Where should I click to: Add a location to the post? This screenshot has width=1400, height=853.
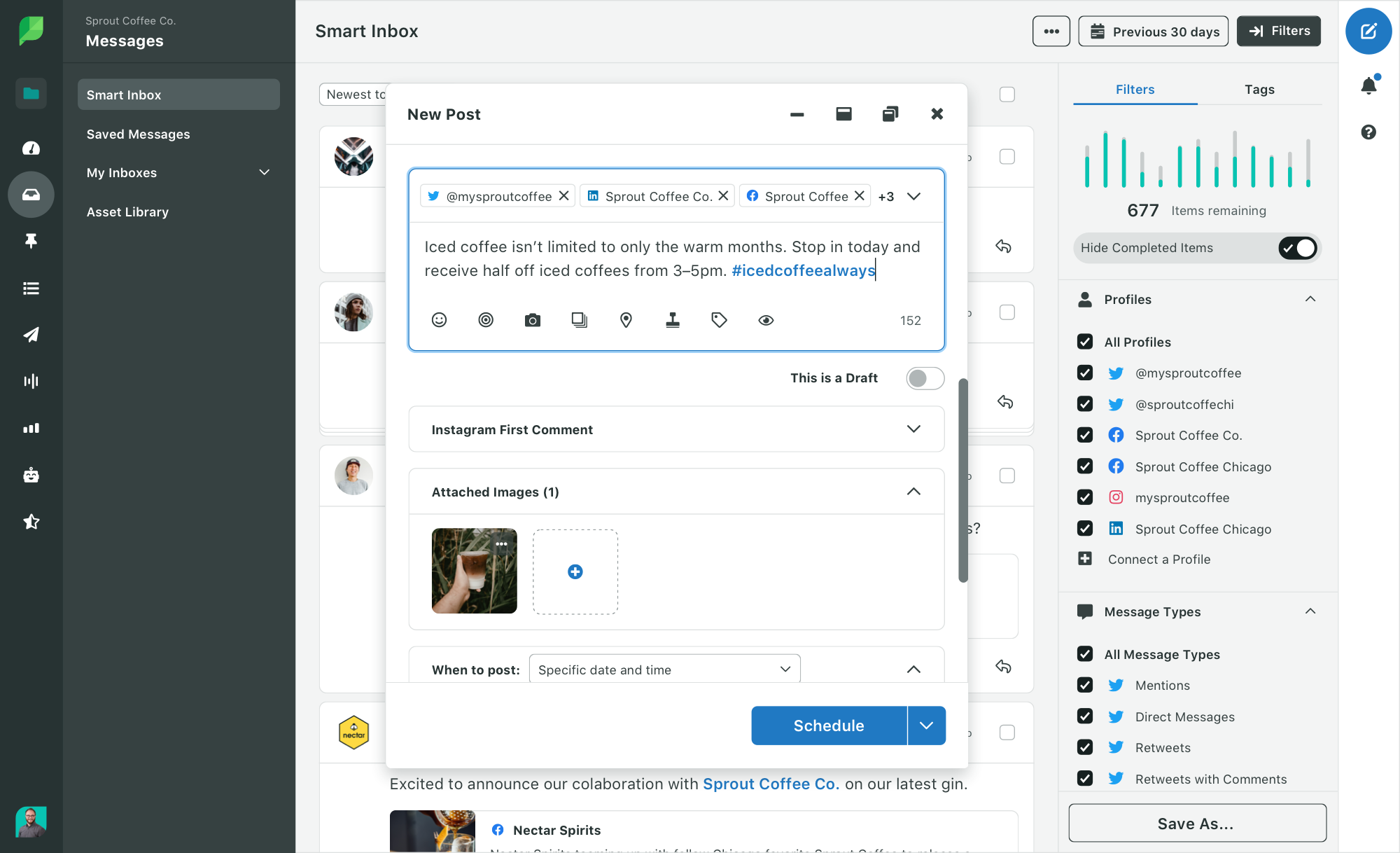tap(626, 320)
